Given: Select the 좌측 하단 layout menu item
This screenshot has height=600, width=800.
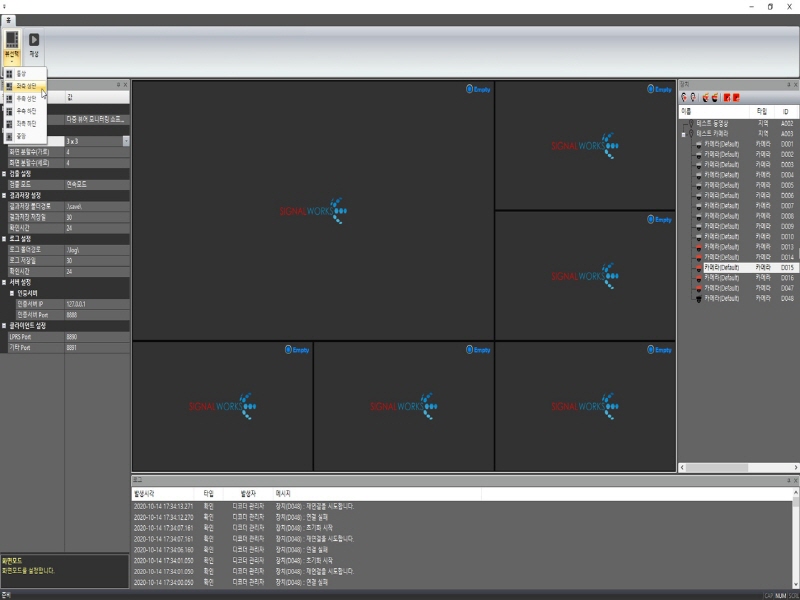Looking at the screenshot, I should click(24, 123).
